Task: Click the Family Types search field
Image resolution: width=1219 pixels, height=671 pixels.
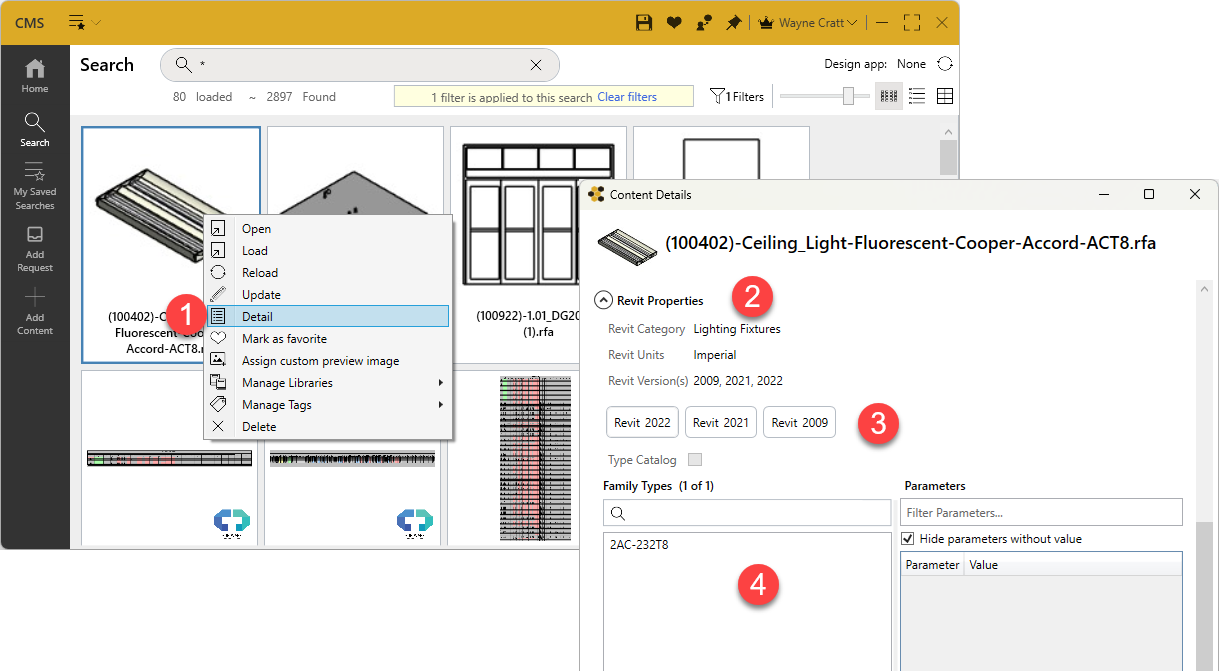Action: point(747,513)
